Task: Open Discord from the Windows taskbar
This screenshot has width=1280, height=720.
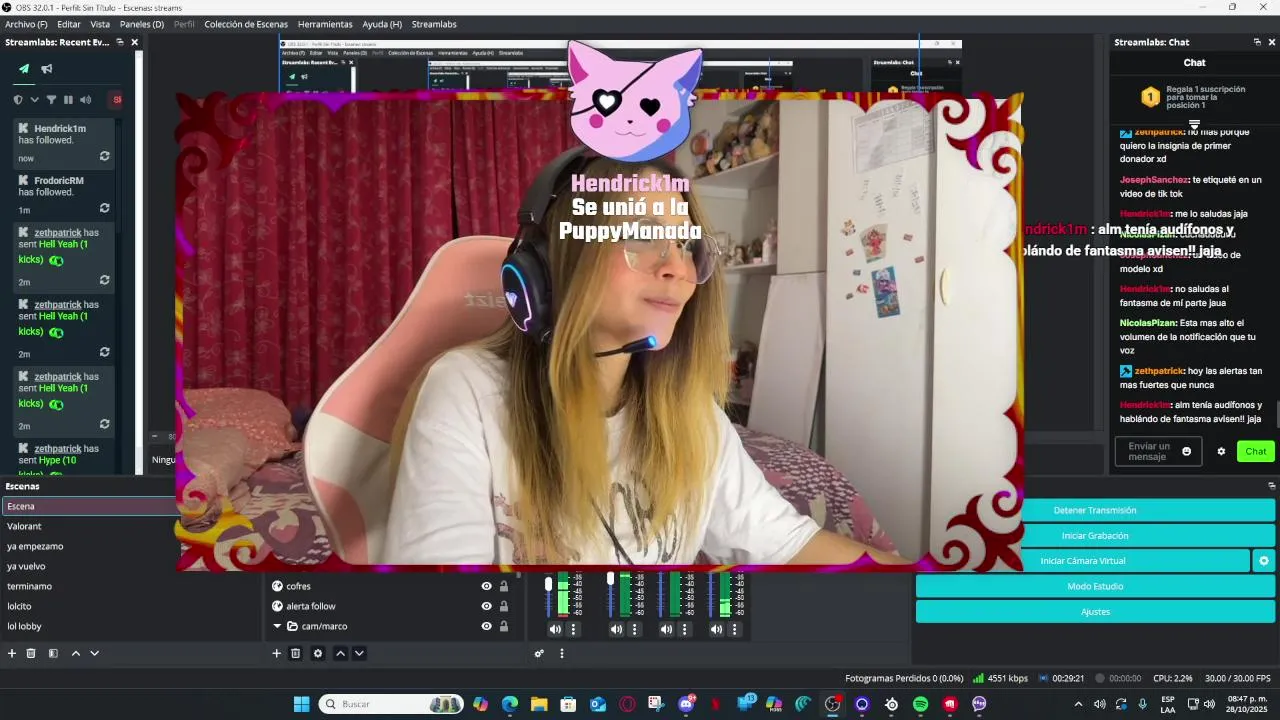Action: 686,704
